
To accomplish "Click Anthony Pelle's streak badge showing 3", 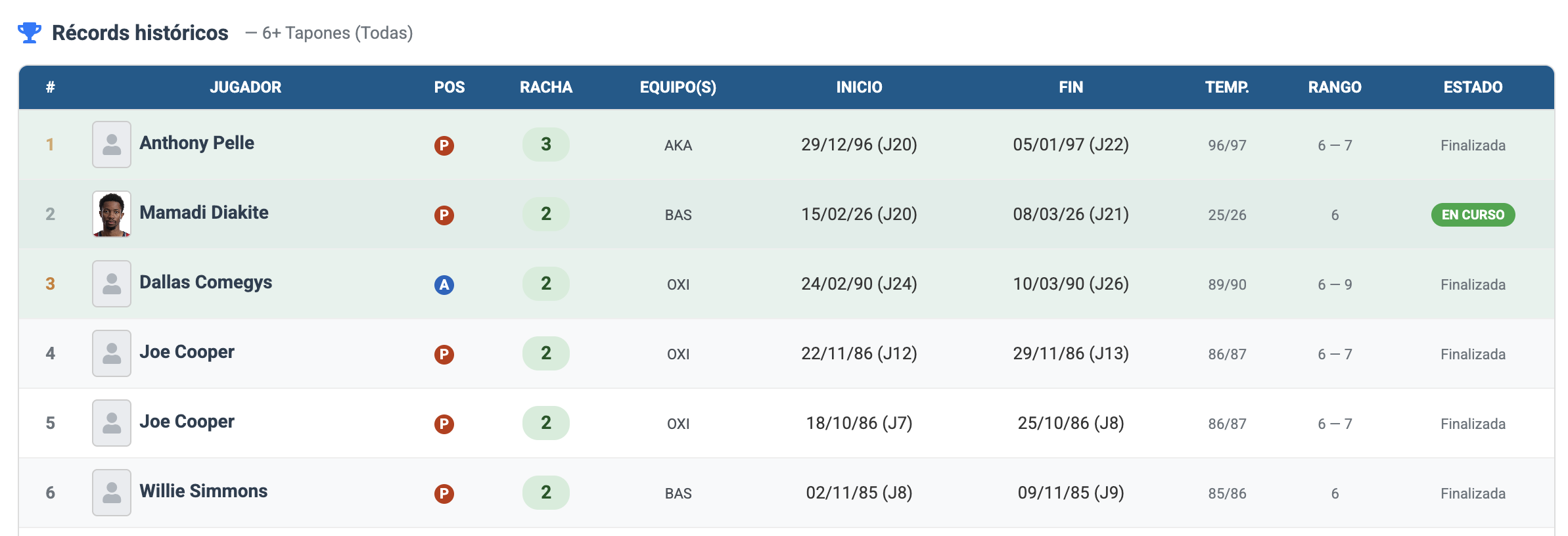I will click(x=545, y=145).
